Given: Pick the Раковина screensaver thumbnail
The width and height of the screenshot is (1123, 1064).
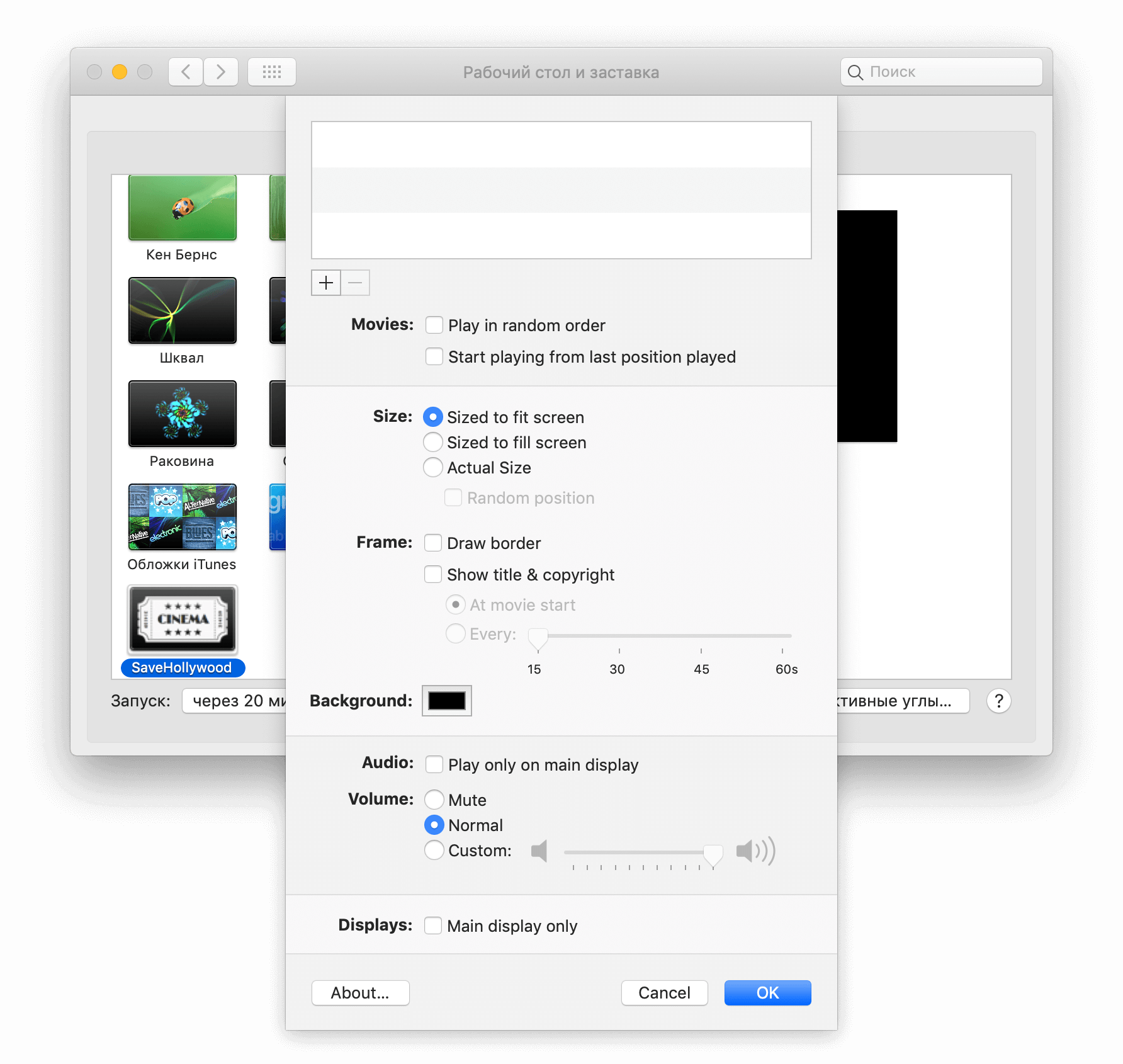Looking at the screenshot, I should pyautogui.click(x=183, y=414).
